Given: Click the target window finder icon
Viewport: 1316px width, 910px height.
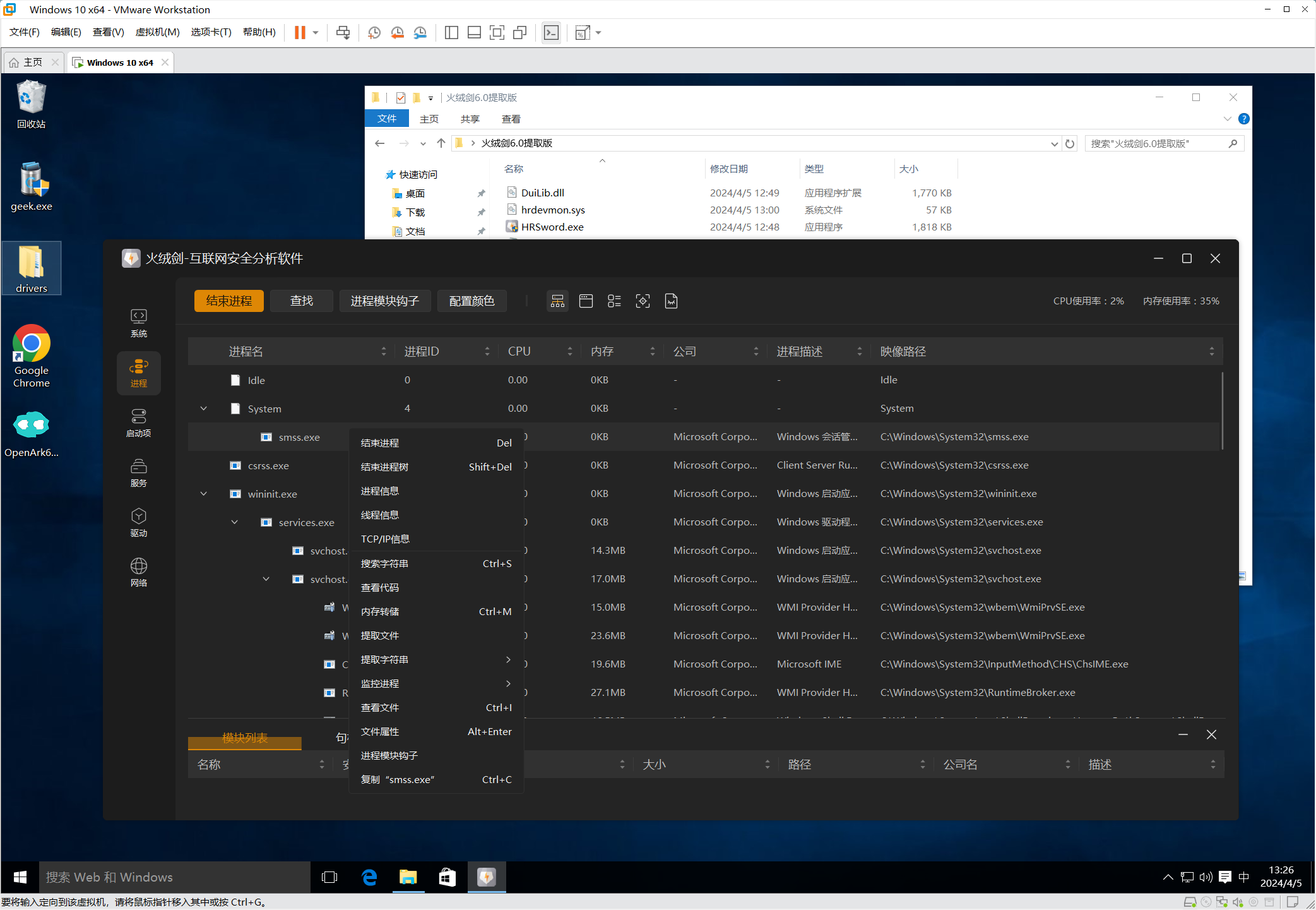Looking at the screenshot, I should point(643,301).
